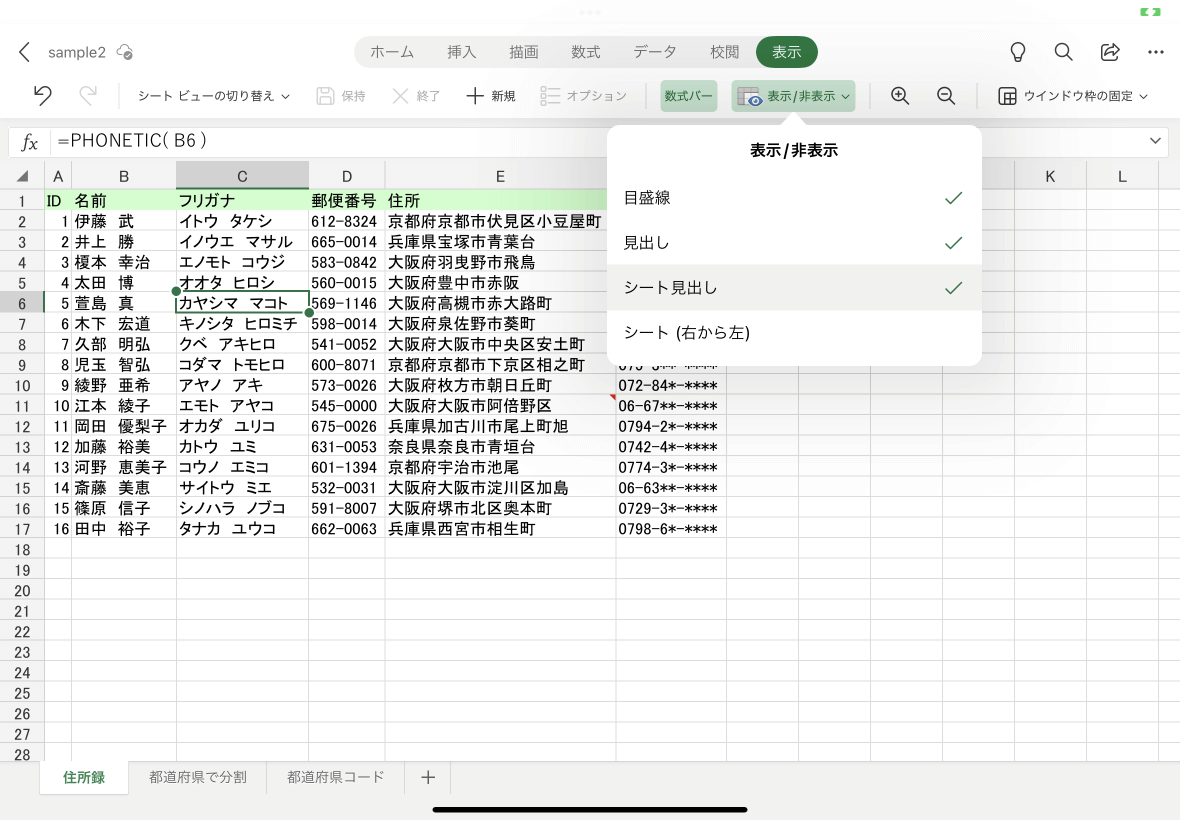Go back using the left chevron
Image resolution: width=1180 pixels, height=820 pixels.
point(24,52)
